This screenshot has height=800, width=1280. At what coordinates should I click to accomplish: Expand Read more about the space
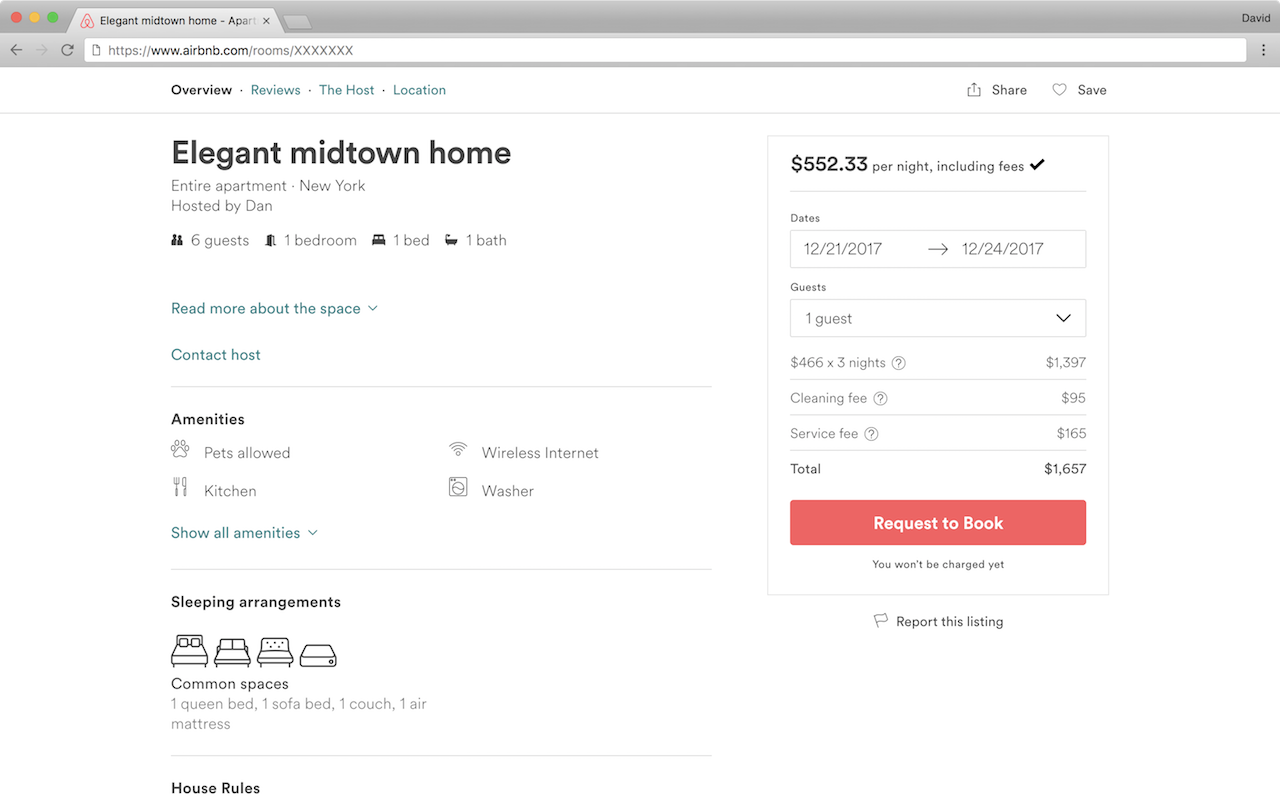point(266,308)
